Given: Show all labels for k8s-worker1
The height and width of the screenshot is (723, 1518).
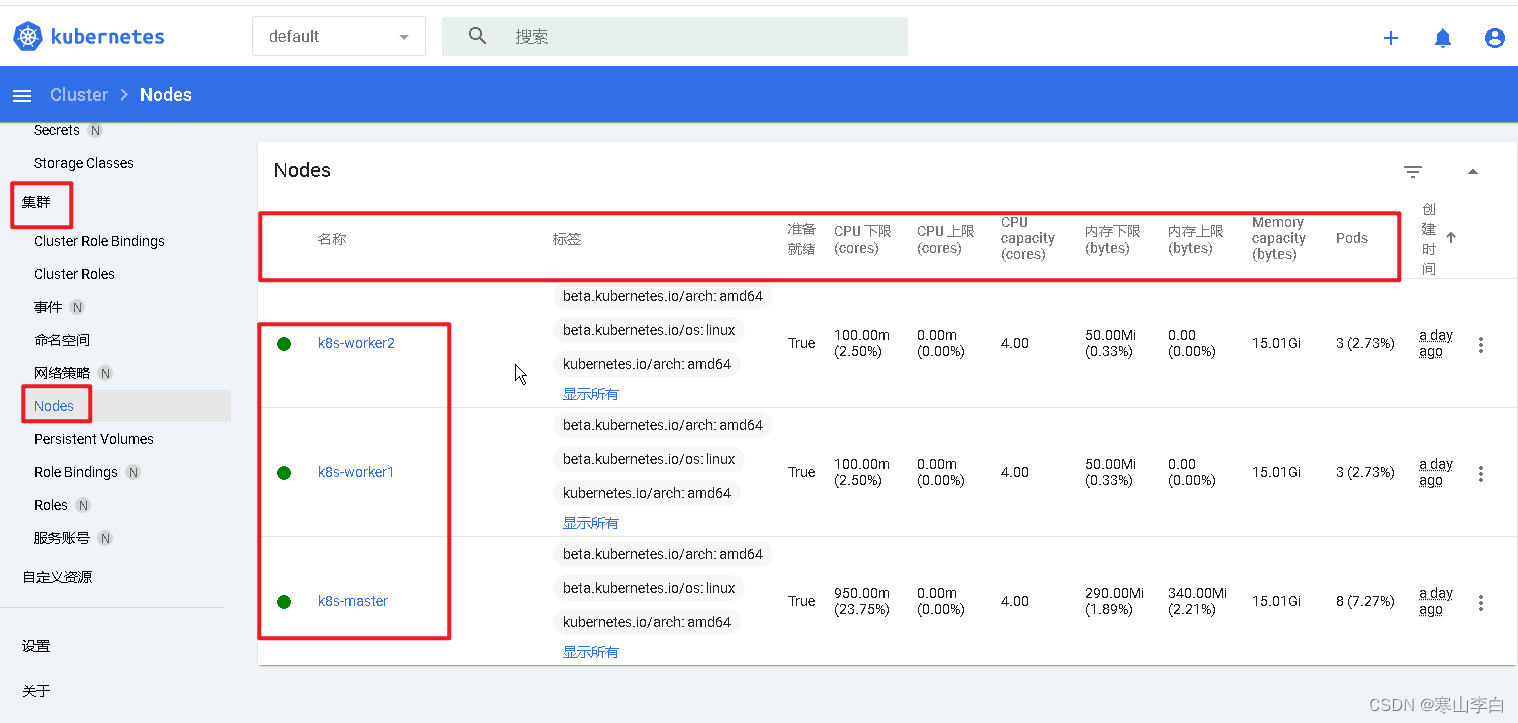Looking at the screenshot, I should pos(590,523).
